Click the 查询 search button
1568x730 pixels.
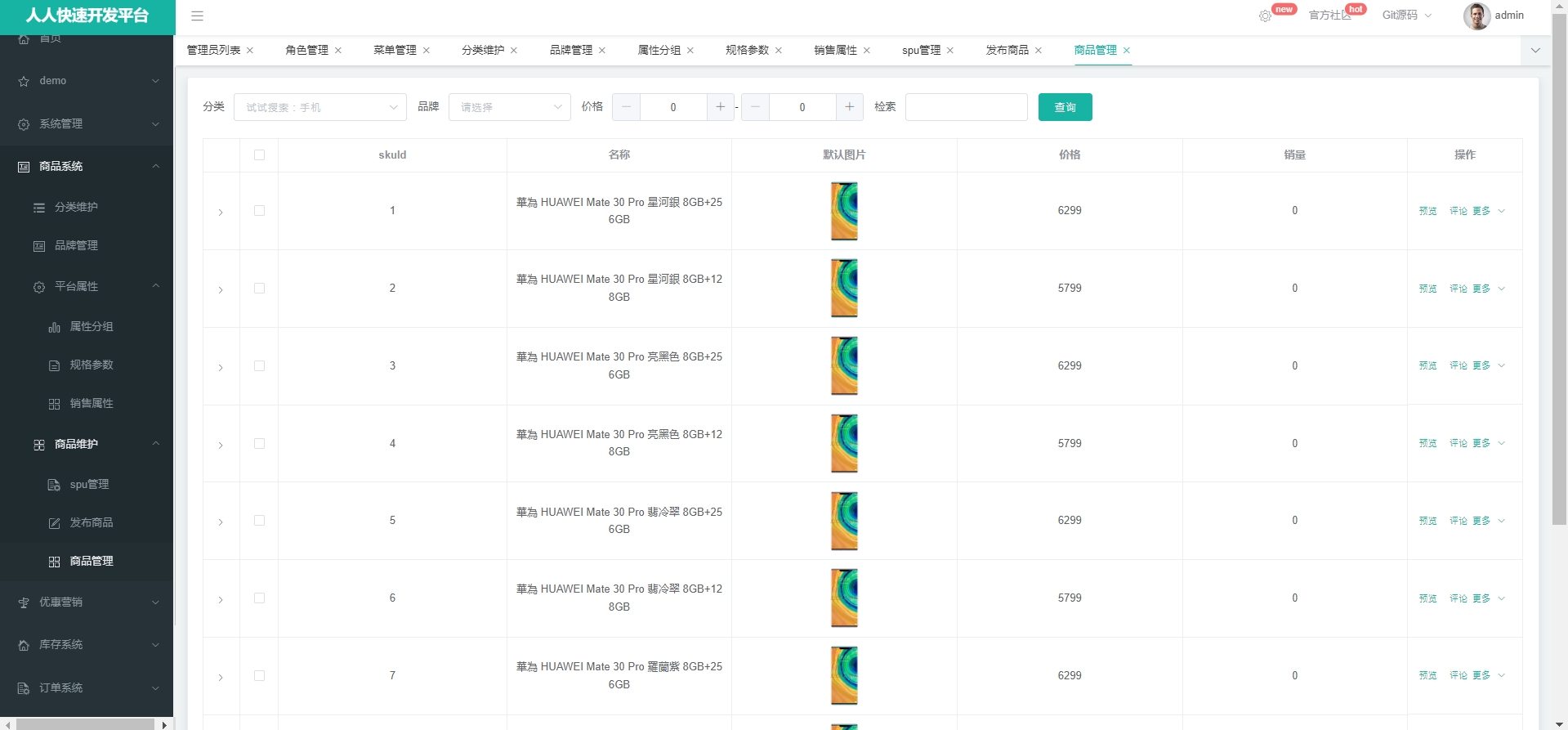pyautogui.click(x=1065, y=107)
